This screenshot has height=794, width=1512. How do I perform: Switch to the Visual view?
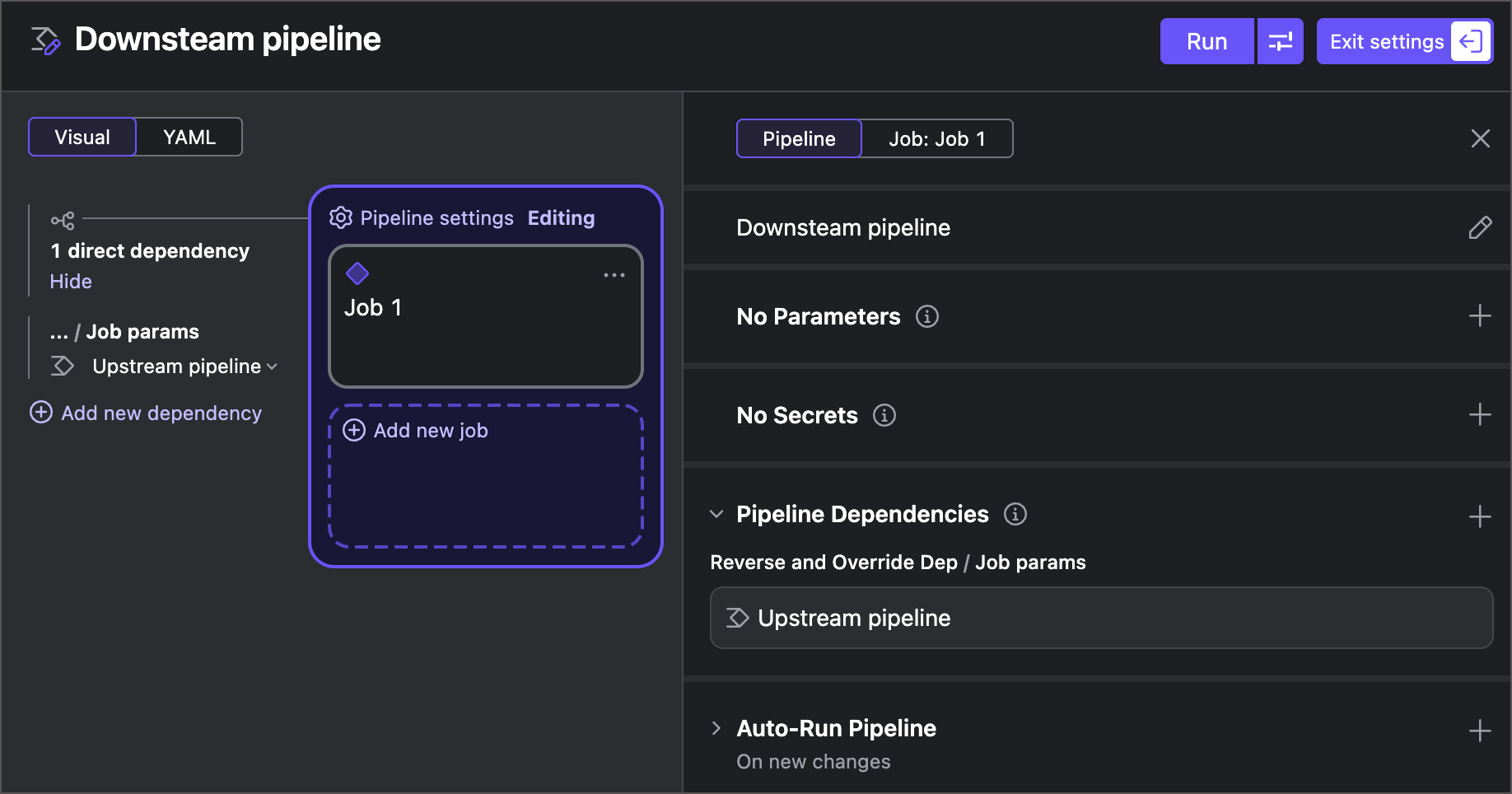82,137
